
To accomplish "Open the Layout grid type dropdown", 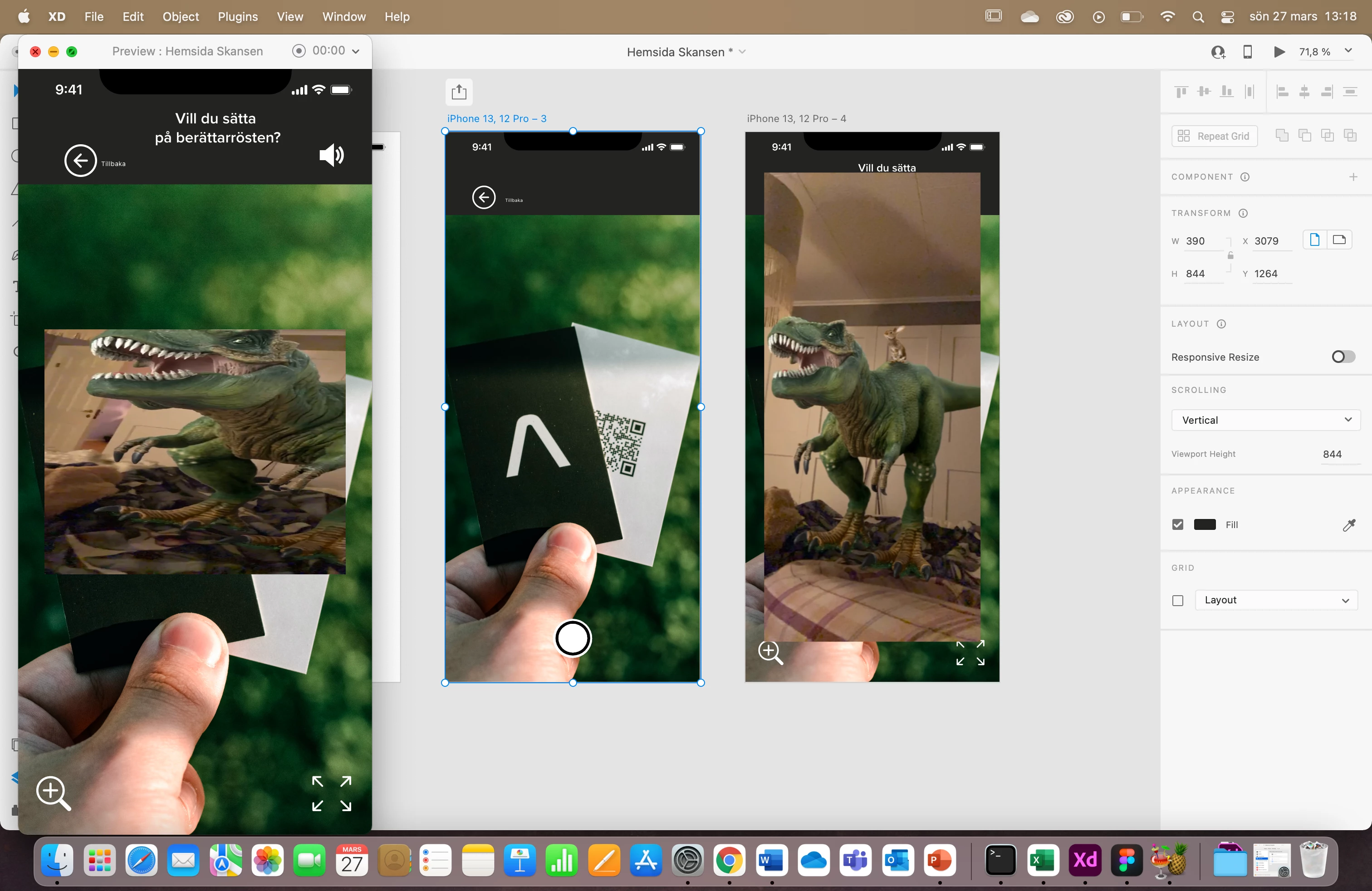I will point(1276,600).
